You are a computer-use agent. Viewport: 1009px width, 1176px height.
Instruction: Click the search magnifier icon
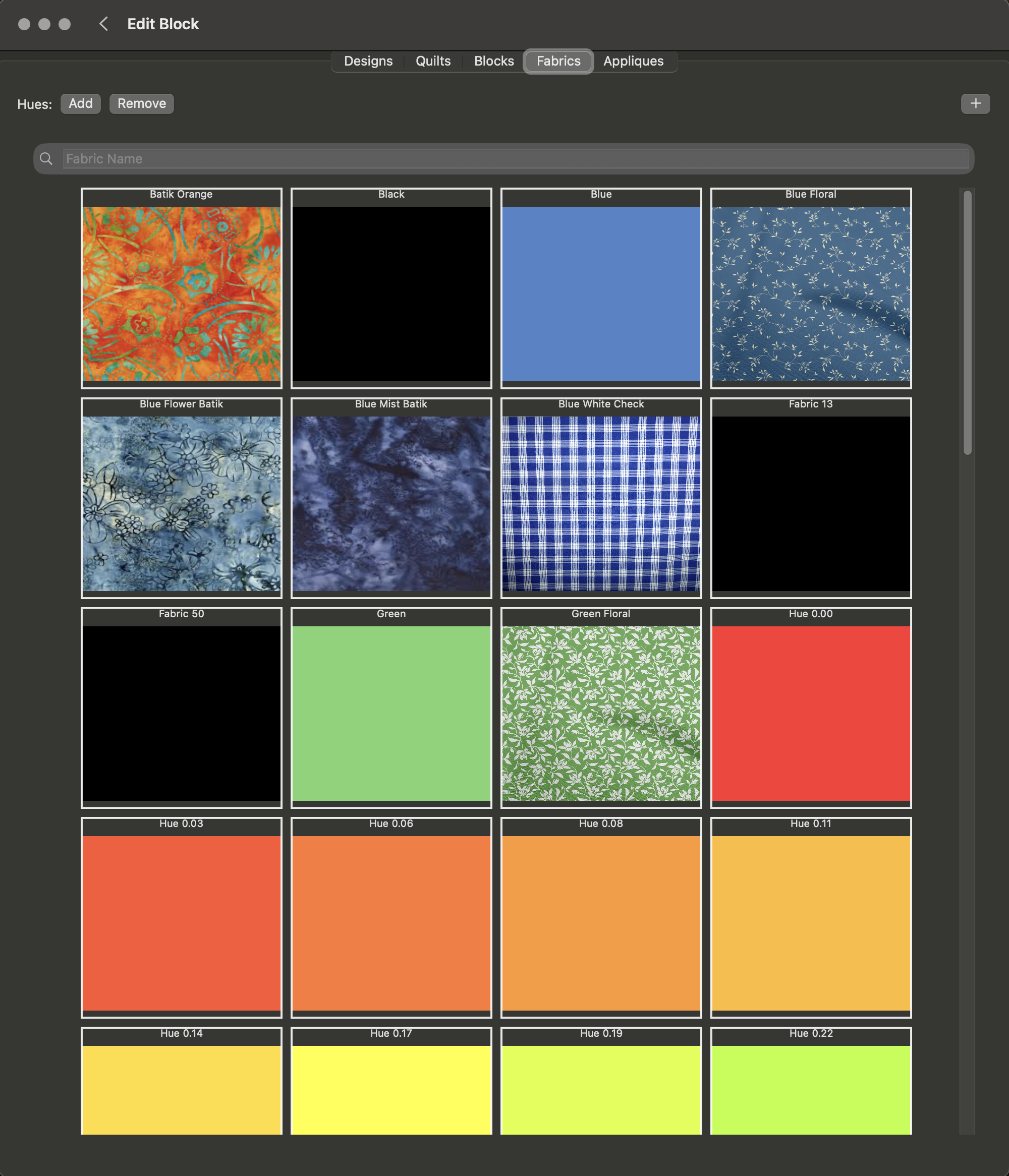[46, 159]
